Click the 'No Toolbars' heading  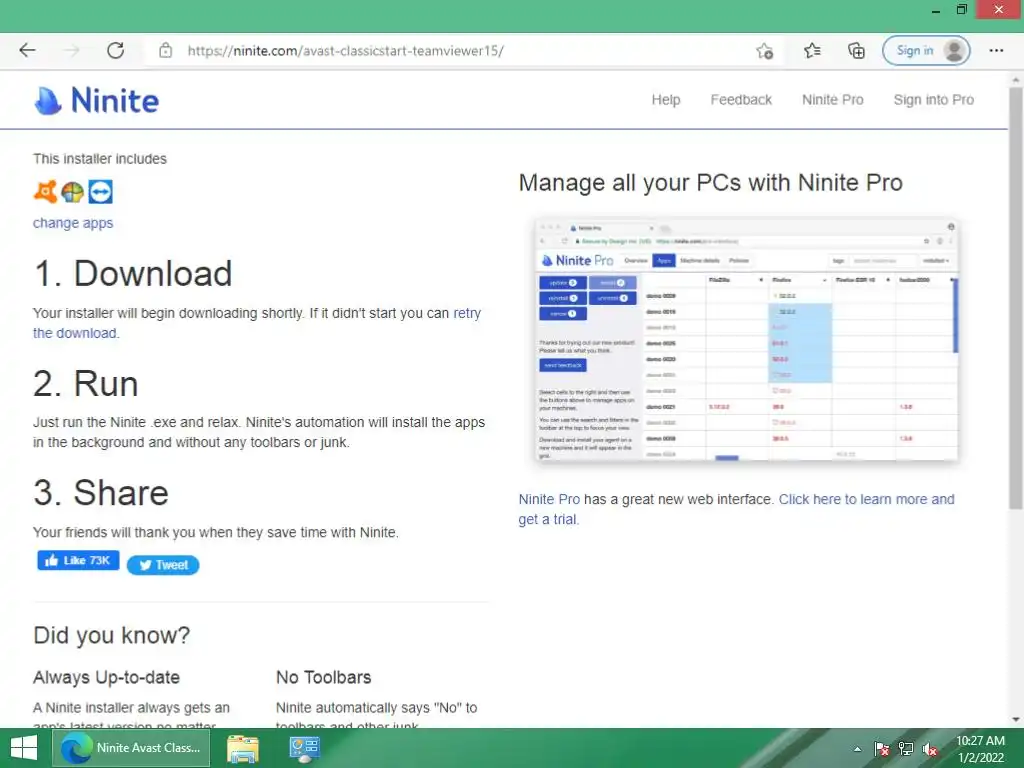323,677
